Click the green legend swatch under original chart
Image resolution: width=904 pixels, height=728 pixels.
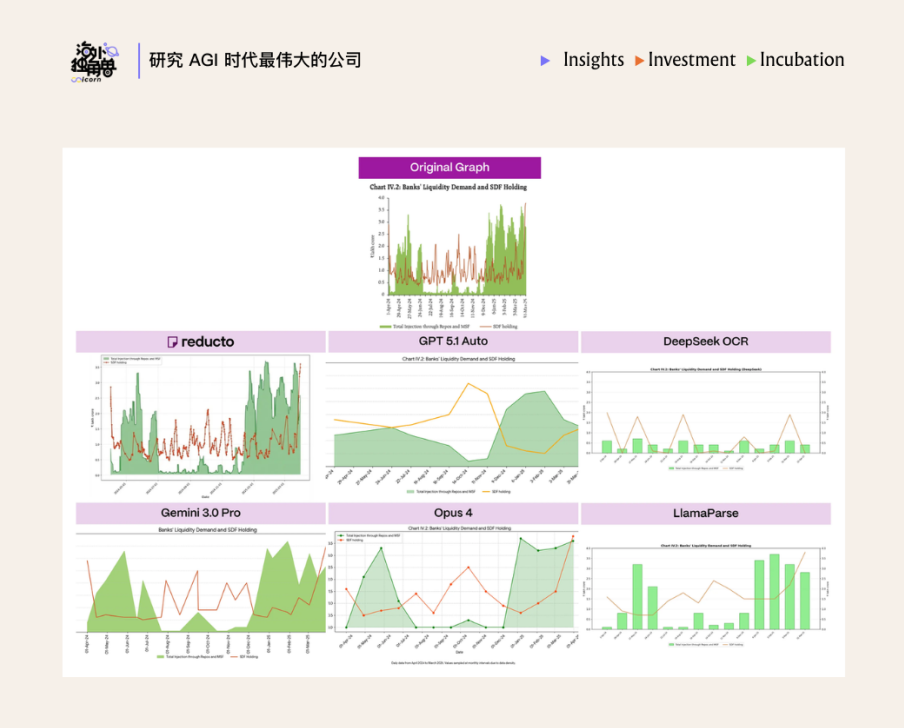(385, 326)
